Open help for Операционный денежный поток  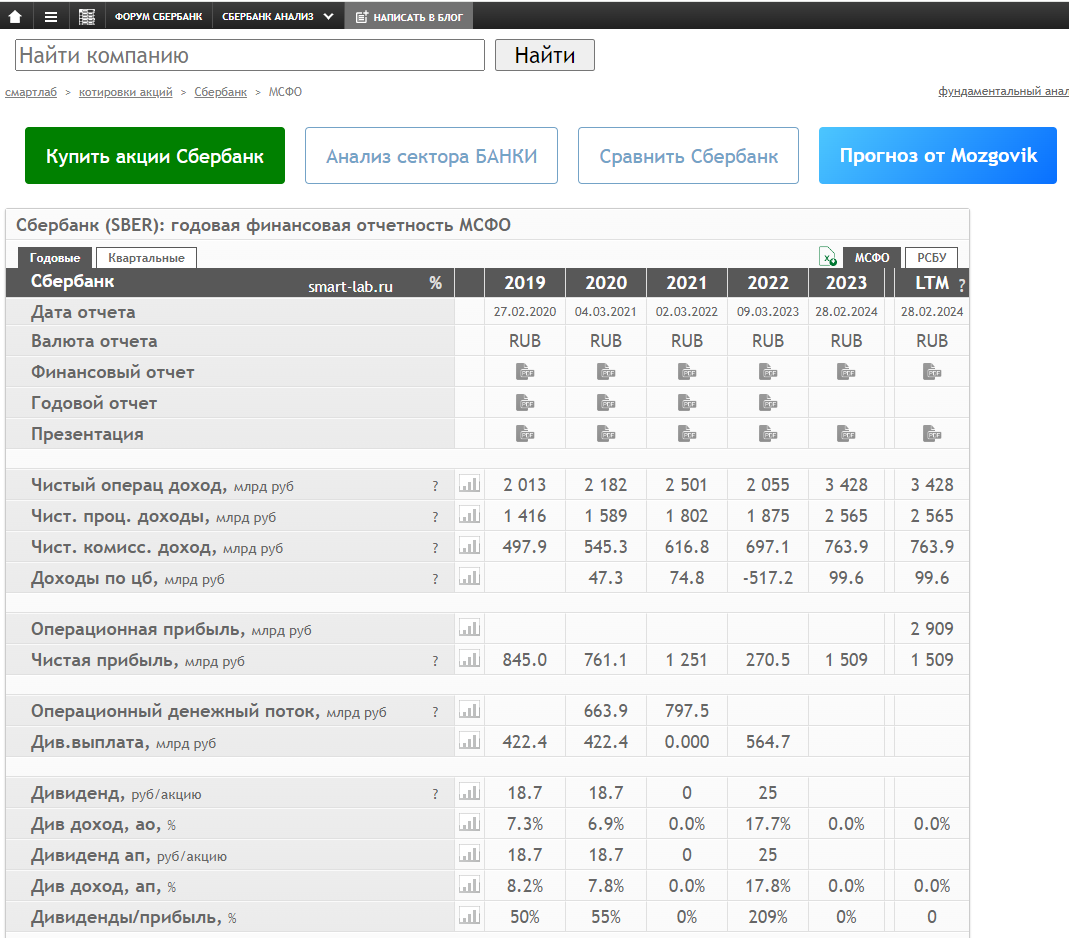pyautogui.click(x=435, y=712)
